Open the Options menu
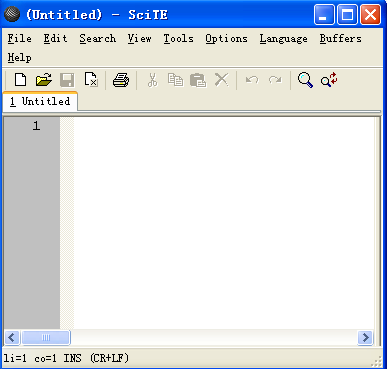The width and height of the screenshot is (387, 369). (x=226, y=39)
